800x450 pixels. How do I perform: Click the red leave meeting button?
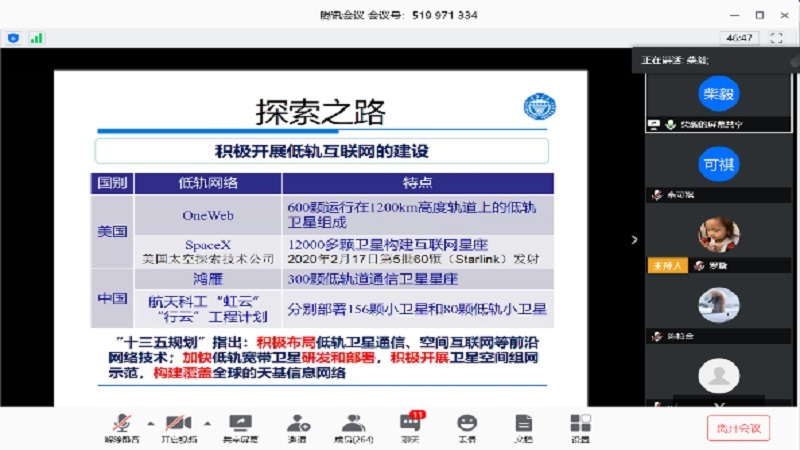738,428
